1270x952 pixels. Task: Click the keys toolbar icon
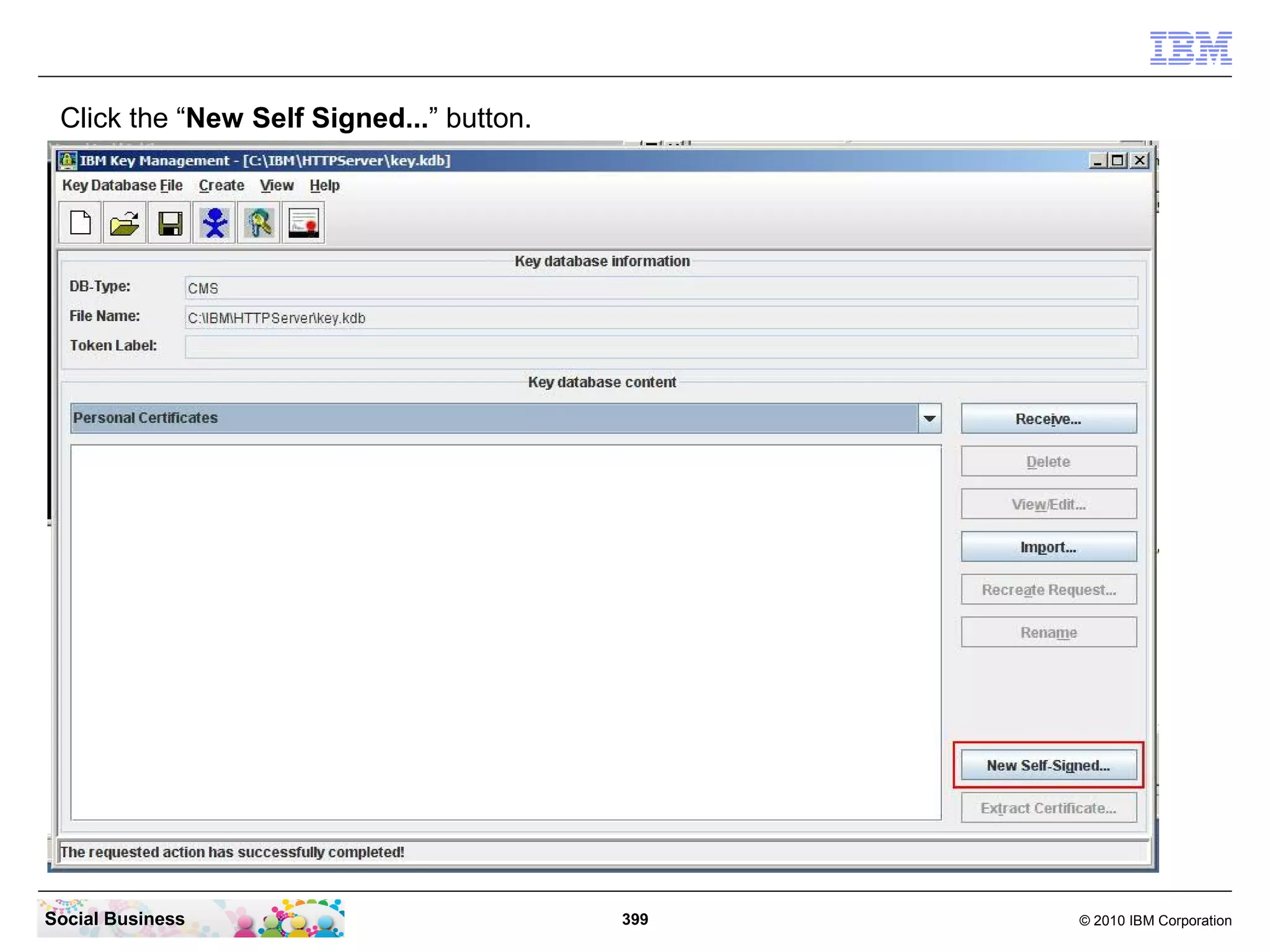(259, 223)
